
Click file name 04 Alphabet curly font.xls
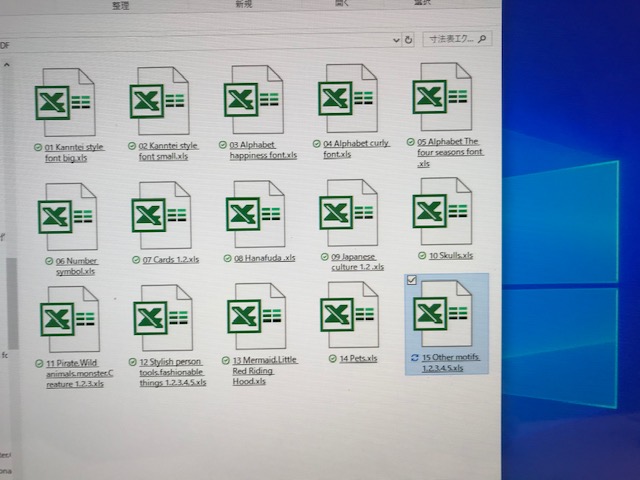pyautogui.click(x=356, y=149)
